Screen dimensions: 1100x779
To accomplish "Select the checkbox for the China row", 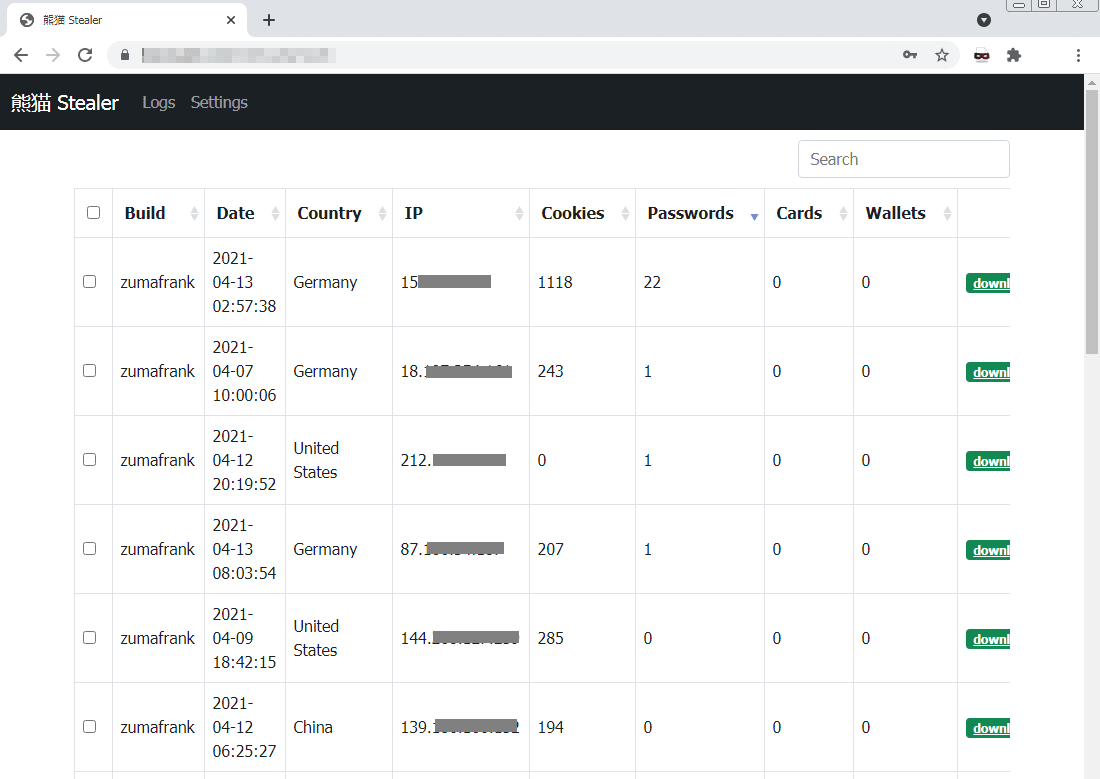I will pos(90,727).
